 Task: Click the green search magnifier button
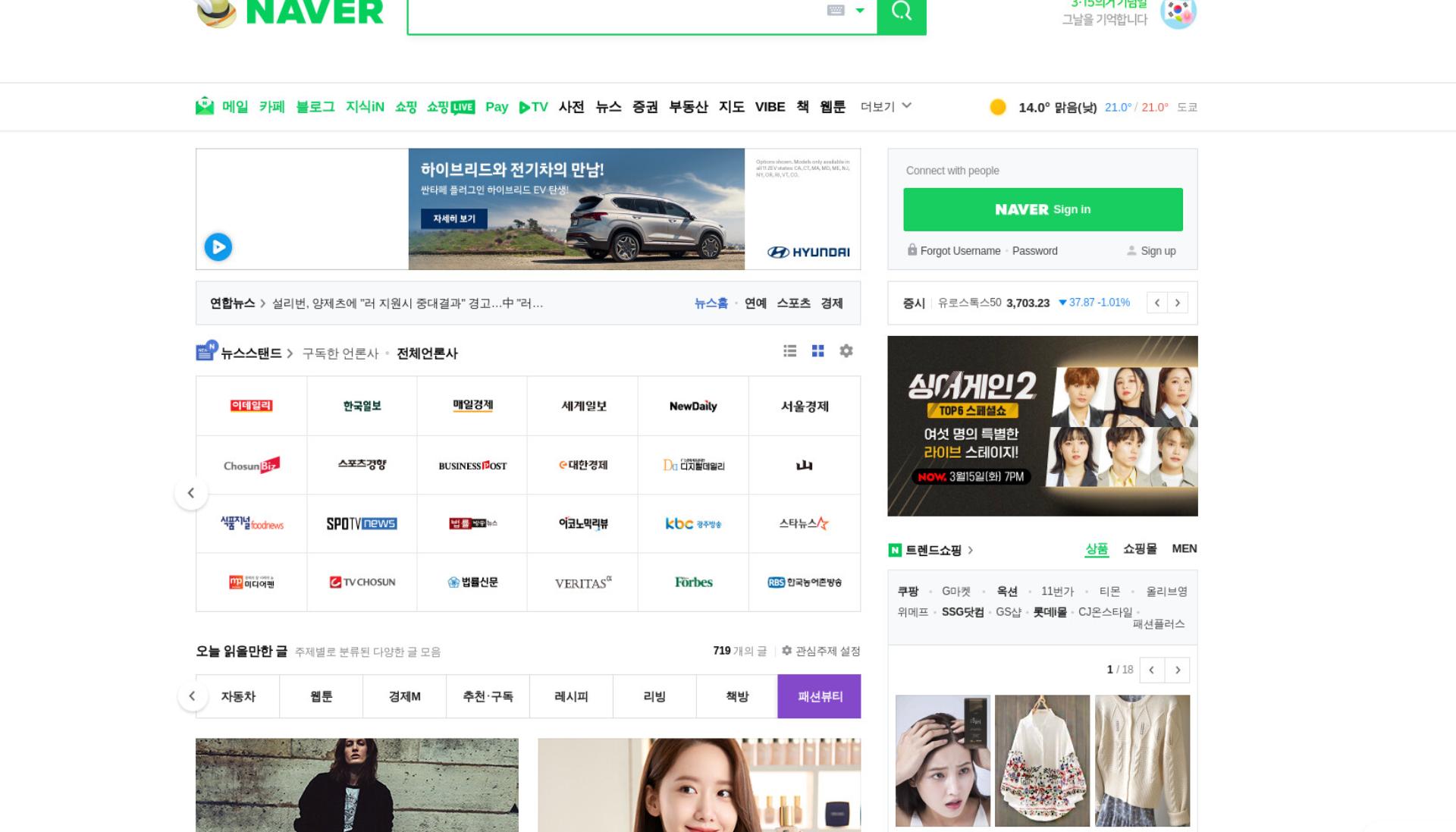click(902, 12)
